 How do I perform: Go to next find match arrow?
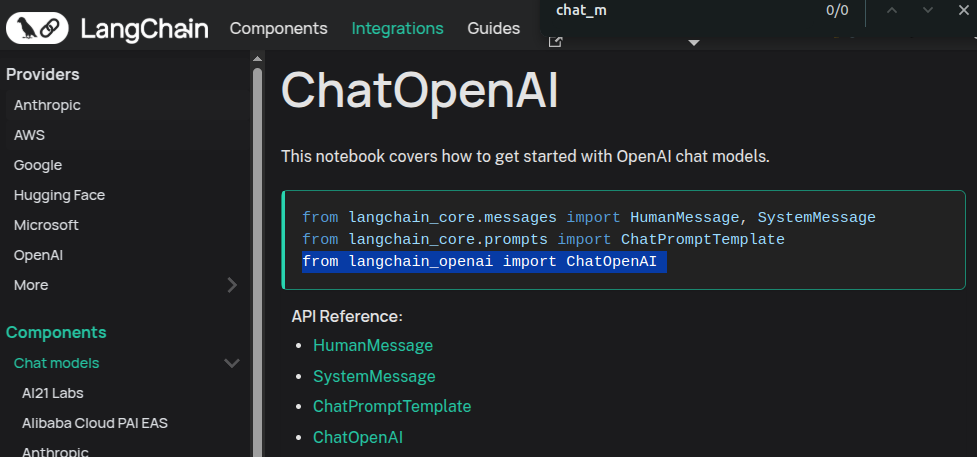928,10
